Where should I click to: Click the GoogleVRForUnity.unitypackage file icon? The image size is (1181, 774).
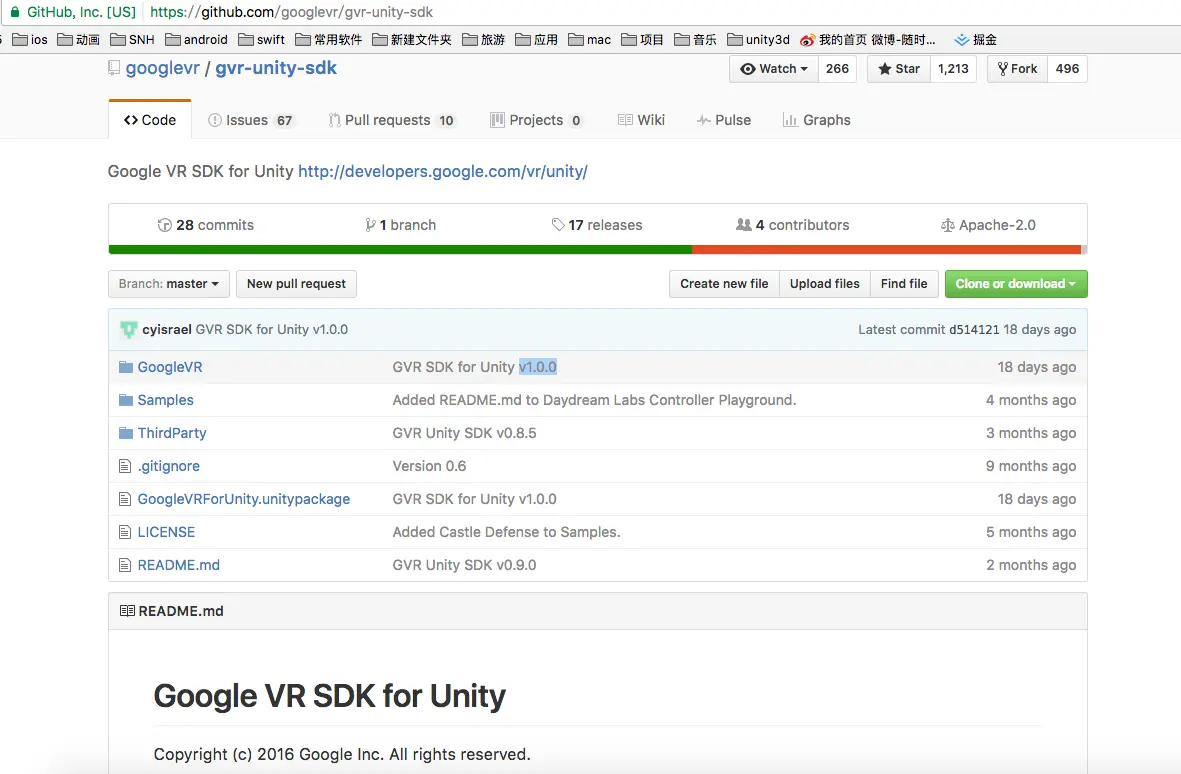coord(125,499)
